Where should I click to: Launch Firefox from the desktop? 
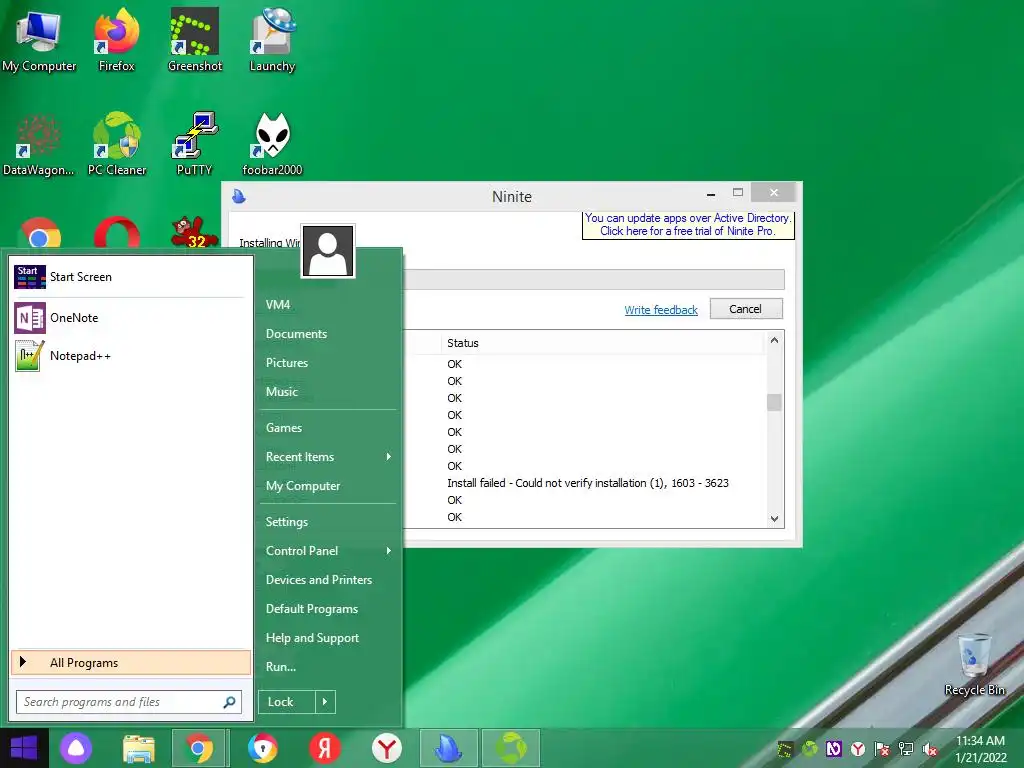(x=117, y=40)
